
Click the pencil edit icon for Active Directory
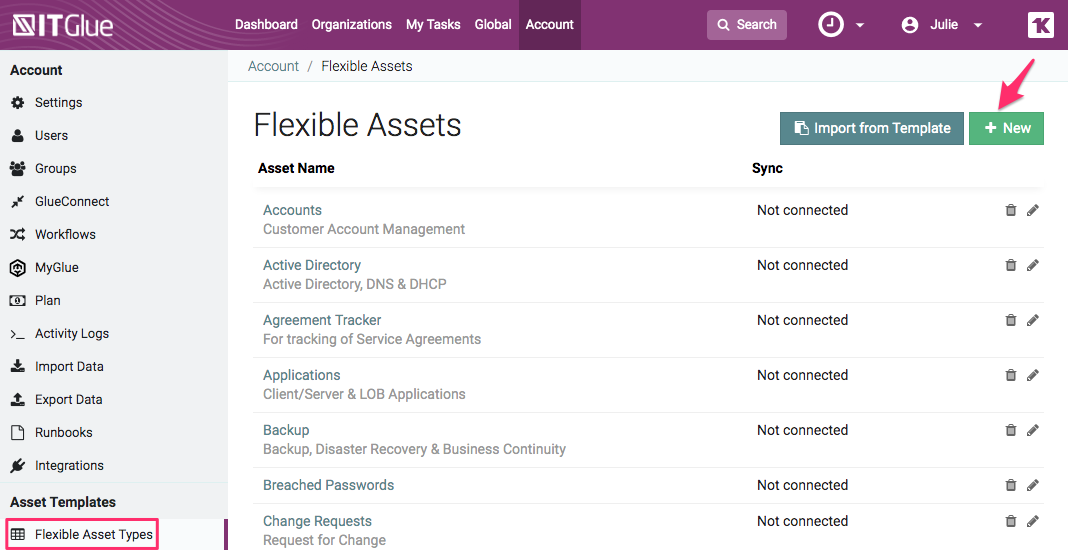click(x=1033, y=265)
